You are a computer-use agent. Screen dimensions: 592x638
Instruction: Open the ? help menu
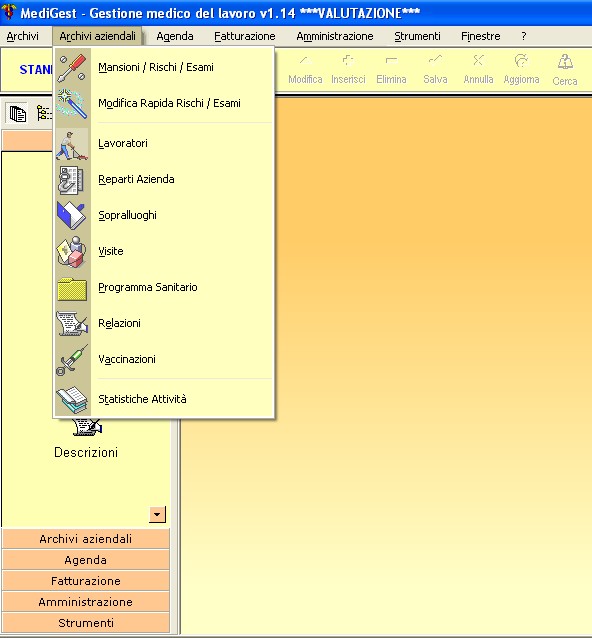(524, 36)
